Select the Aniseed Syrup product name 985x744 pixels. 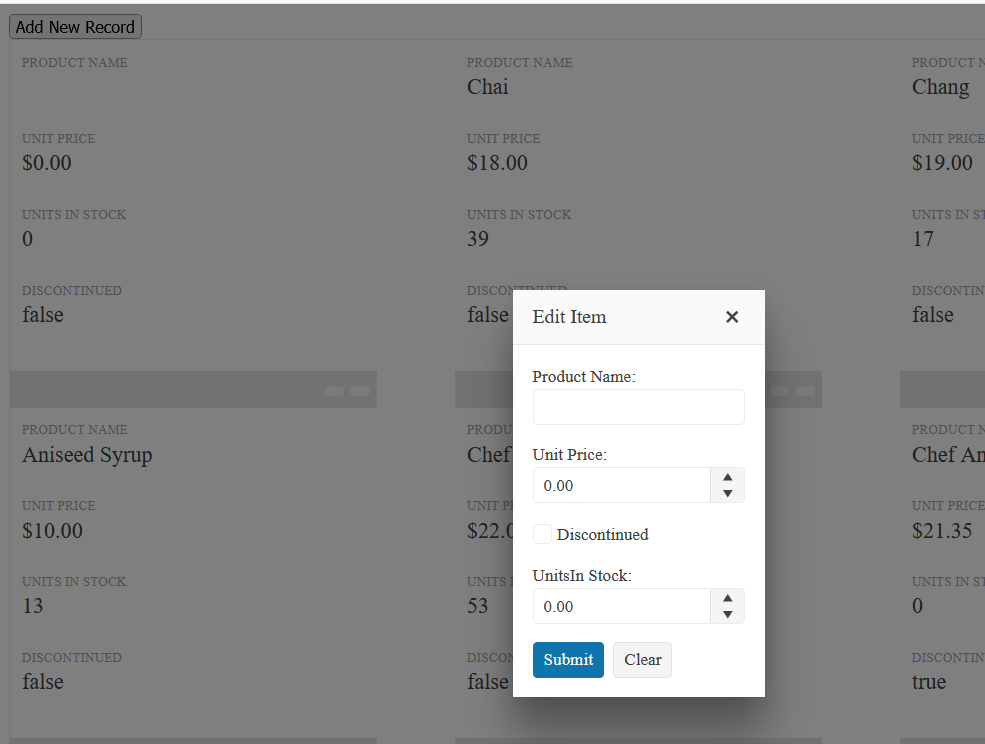[87, 455]
